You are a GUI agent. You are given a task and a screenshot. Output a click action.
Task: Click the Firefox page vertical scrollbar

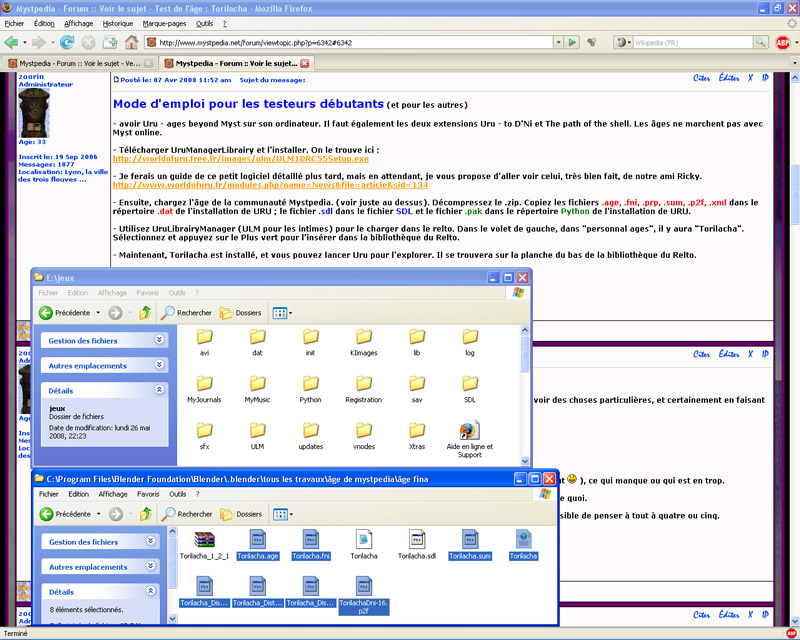click(795, 194)
